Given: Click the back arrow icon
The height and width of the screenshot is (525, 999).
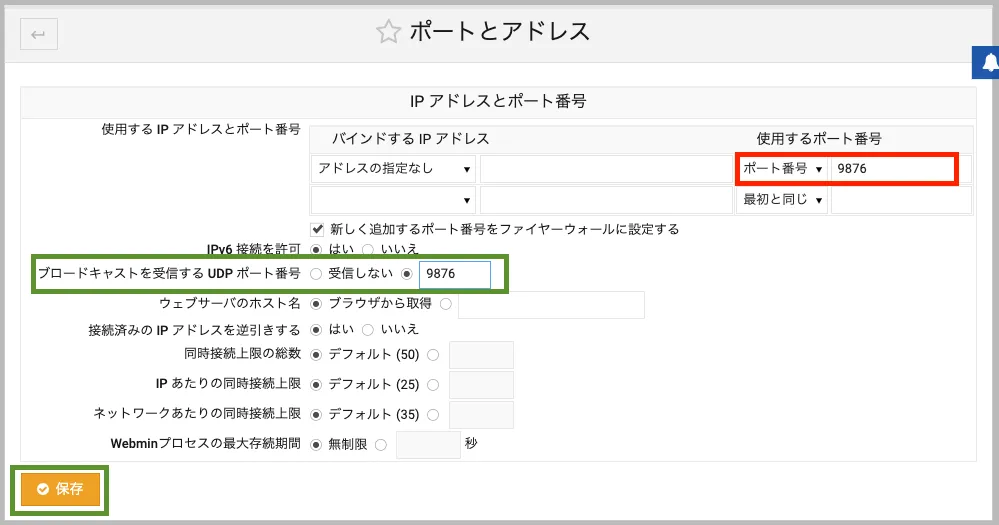Looking at the screenshot, I should (39, 35).
